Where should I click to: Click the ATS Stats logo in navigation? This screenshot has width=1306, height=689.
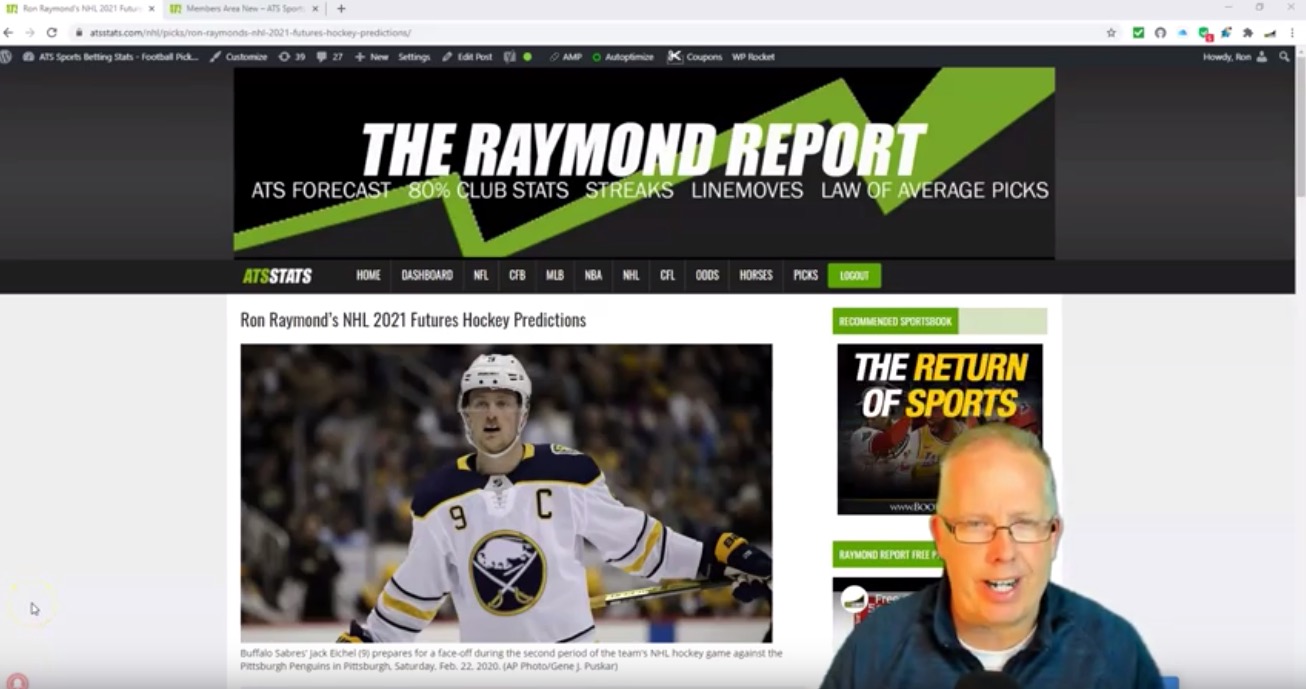click(x=277, y=276)
